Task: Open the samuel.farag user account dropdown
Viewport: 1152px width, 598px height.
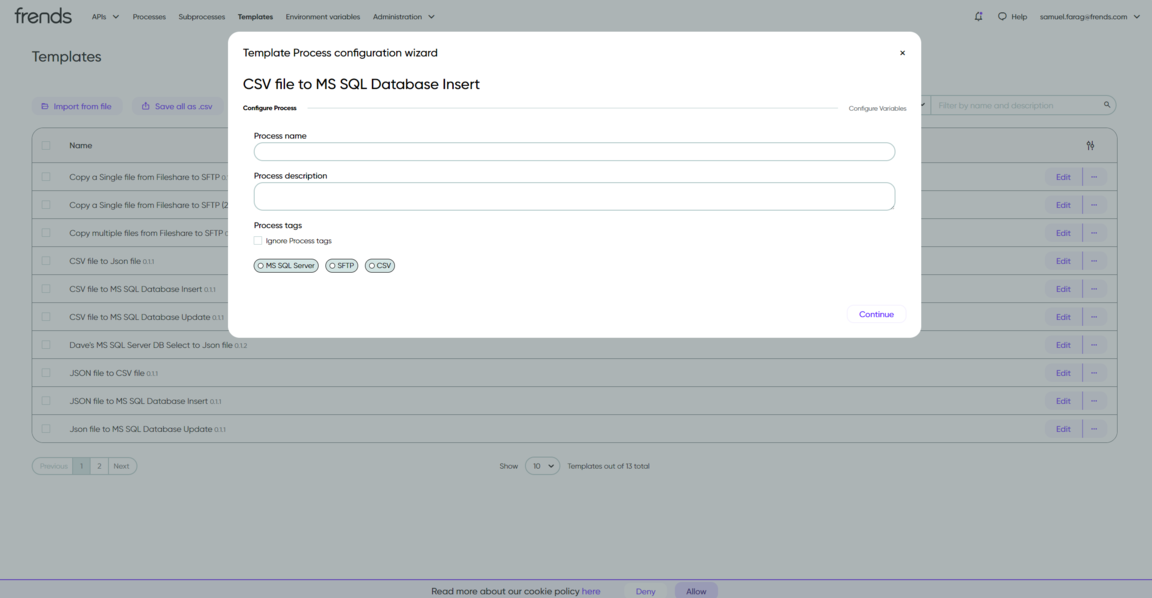Action: coord(1090,16)
